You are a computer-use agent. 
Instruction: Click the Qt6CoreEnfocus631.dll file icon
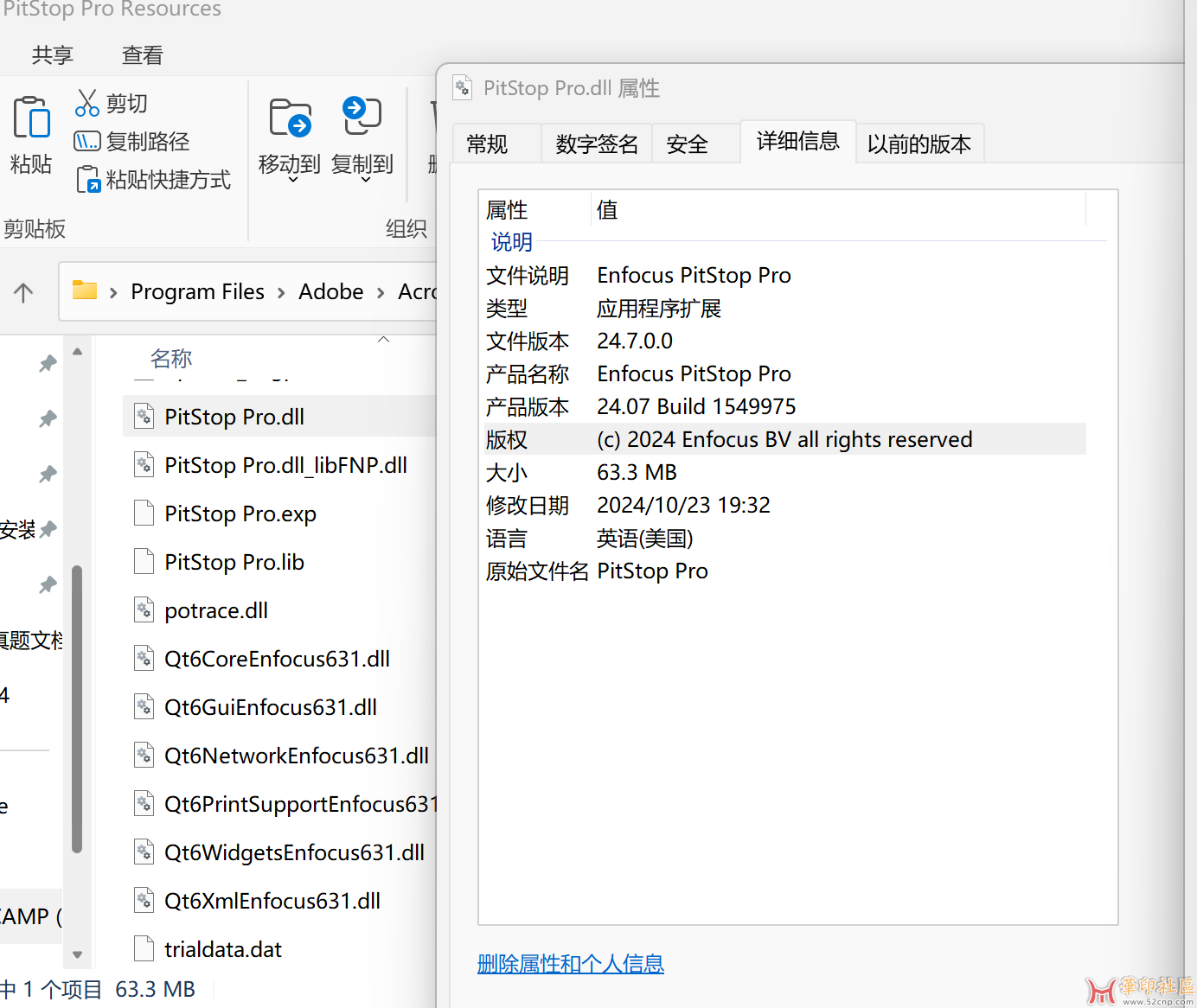(144, 659)
